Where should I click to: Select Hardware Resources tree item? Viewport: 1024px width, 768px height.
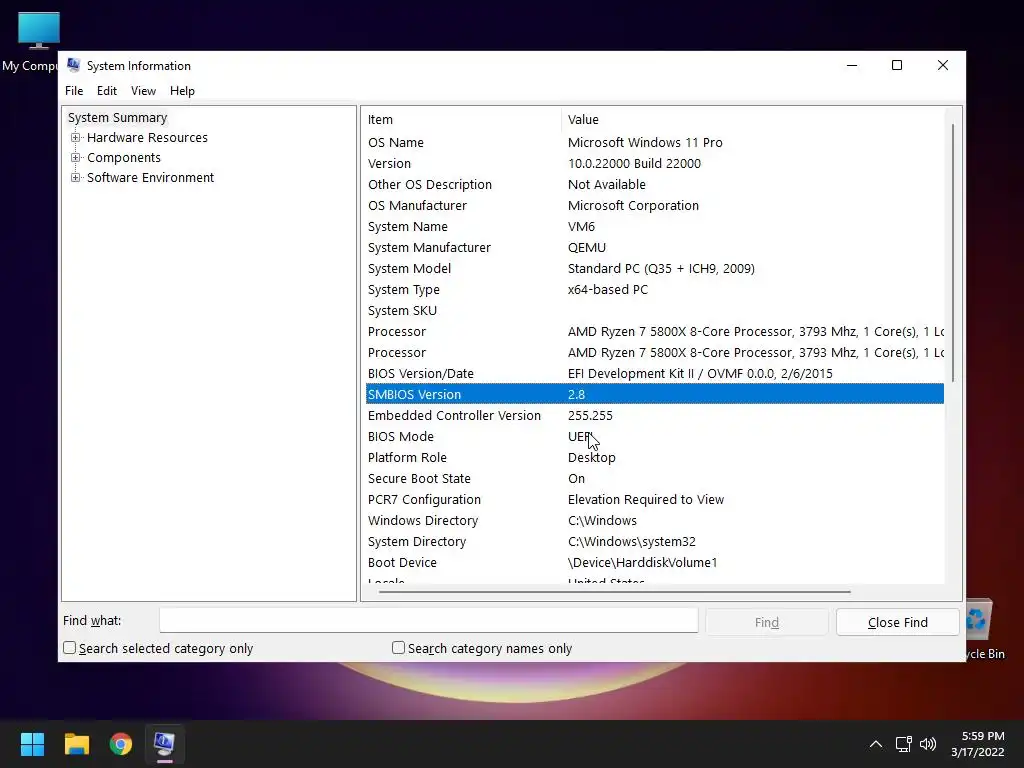point(147,138)
